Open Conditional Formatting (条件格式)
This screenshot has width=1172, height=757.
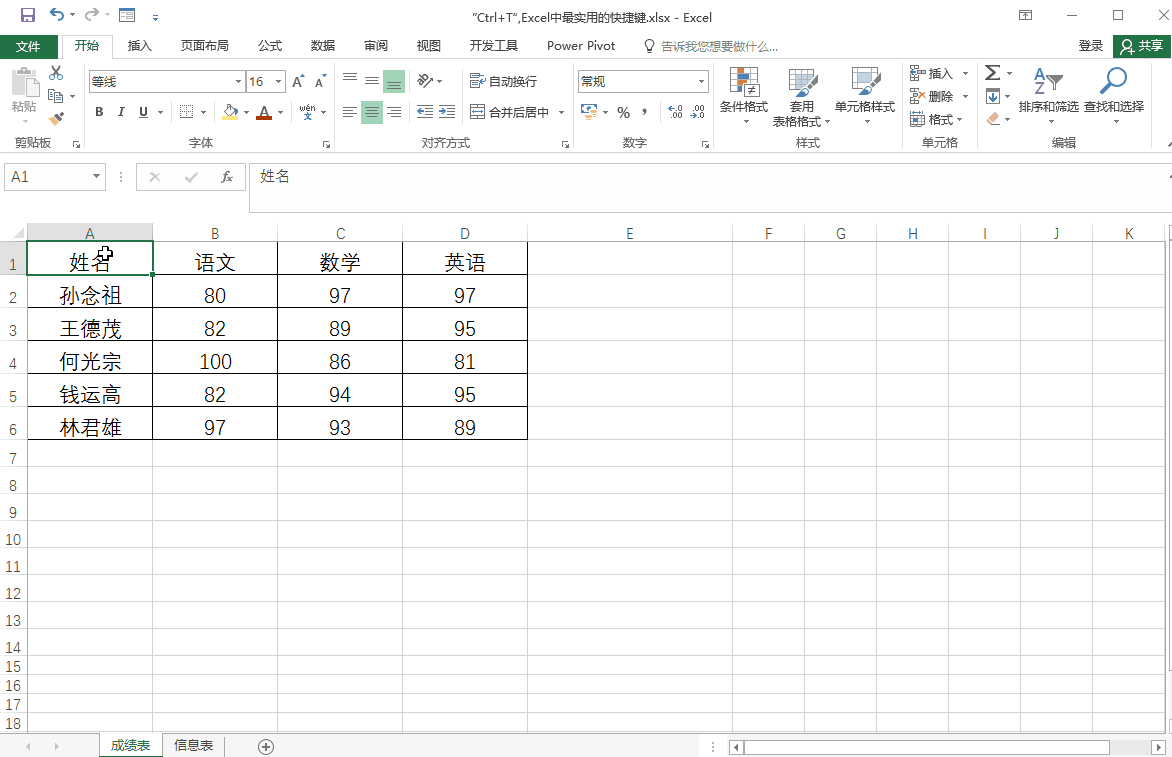click(x=744, y=96)
